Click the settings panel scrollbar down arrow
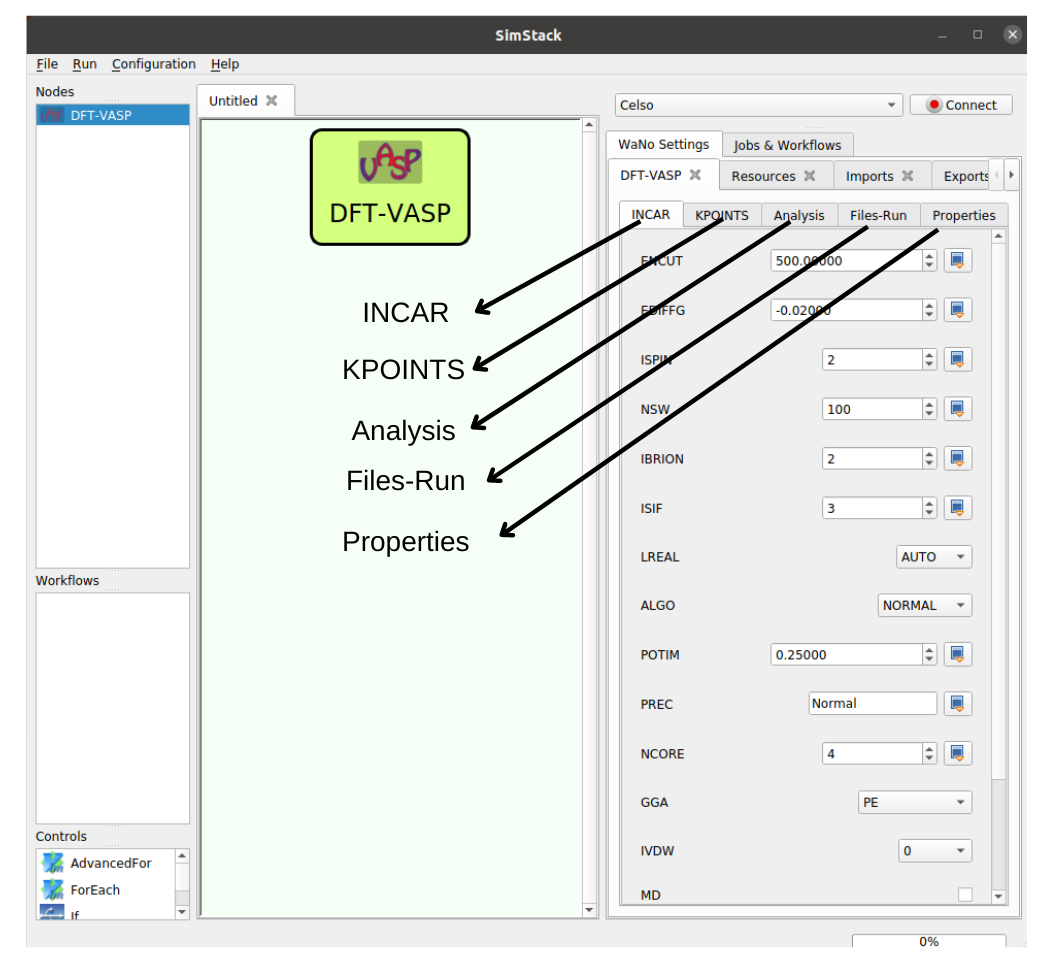 click(998, 896)
